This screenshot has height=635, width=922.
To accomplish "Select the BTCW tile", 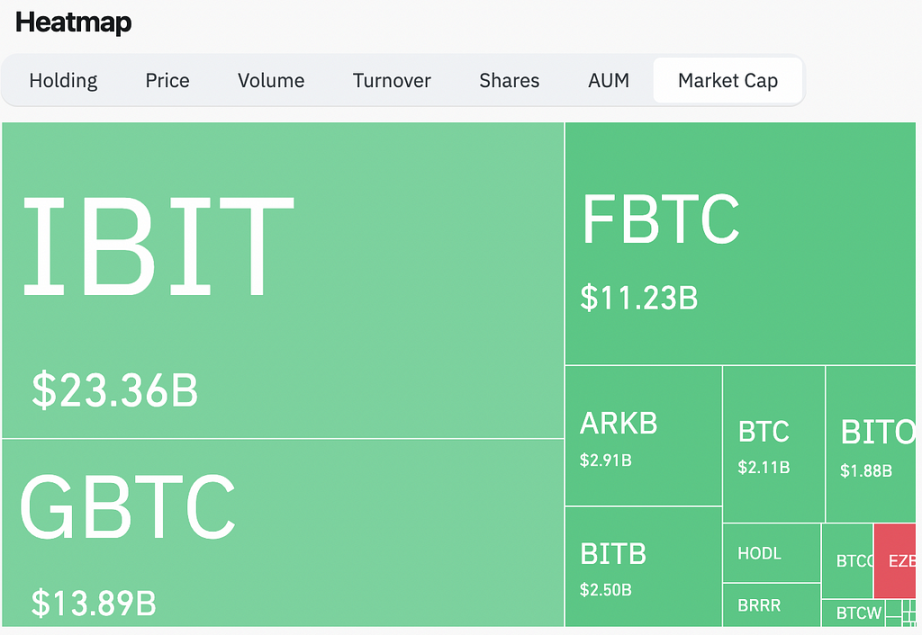I will pyautogui.click(x=853, y=613).
